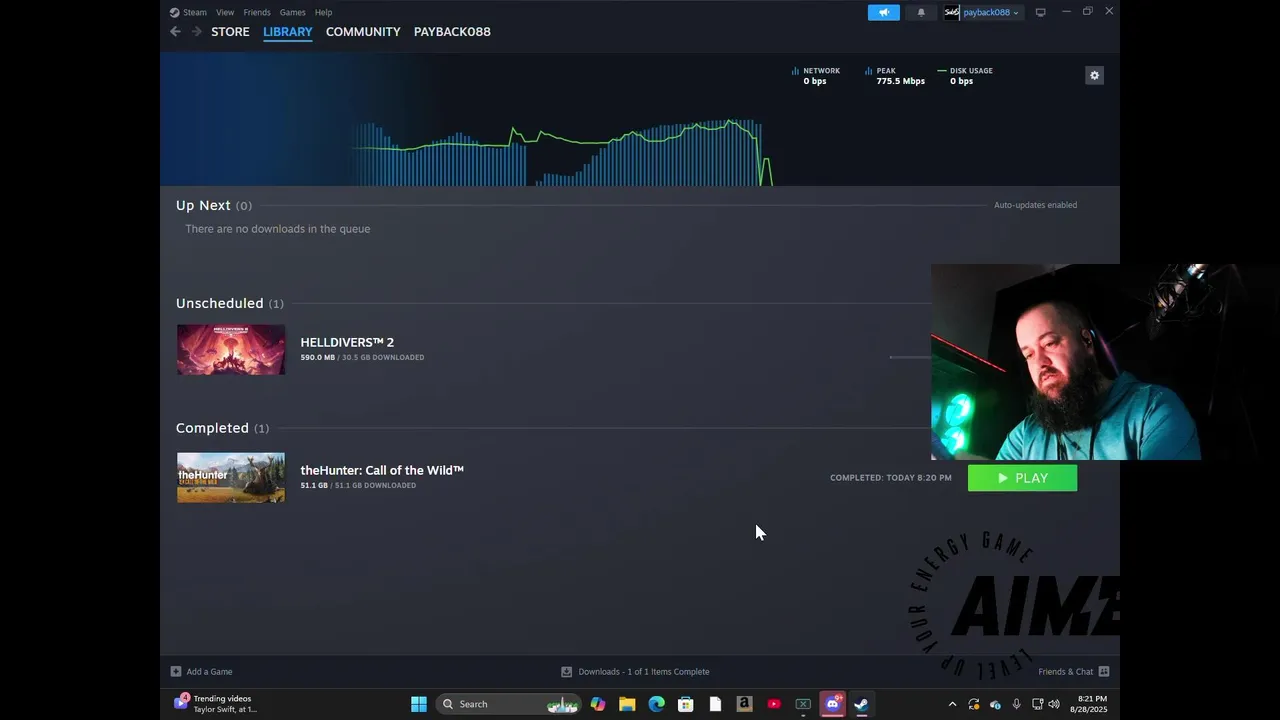Click the PEAK 775.5 Mbps stat
Viewport: 1280px width, 720px height.
coord(895,76)
